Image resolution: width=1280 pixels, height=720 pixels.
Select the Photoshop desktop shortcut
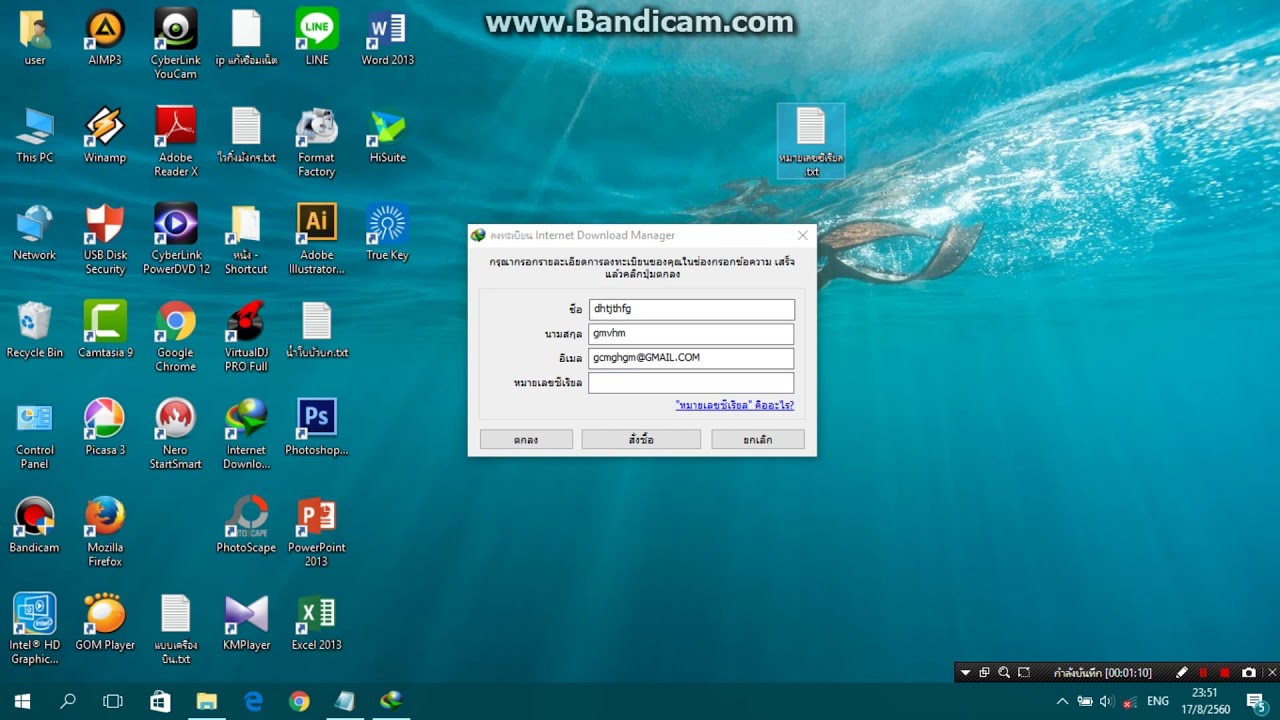[316, 428]
